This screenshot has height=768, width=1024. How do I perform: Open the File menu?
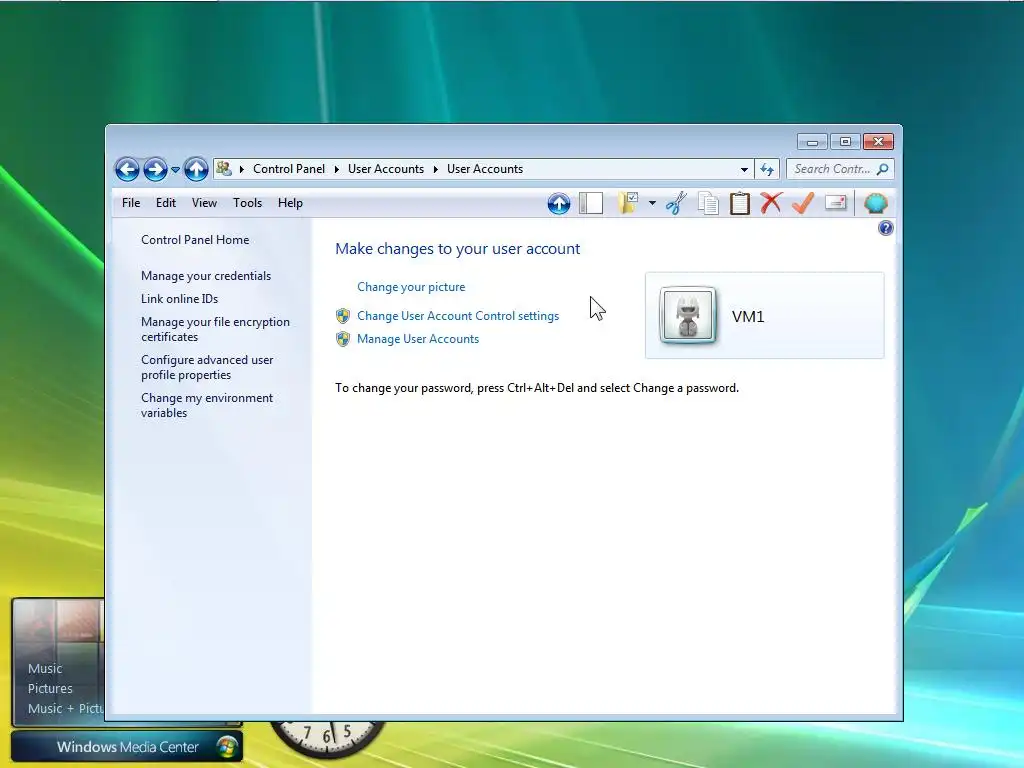pos(131,203)
